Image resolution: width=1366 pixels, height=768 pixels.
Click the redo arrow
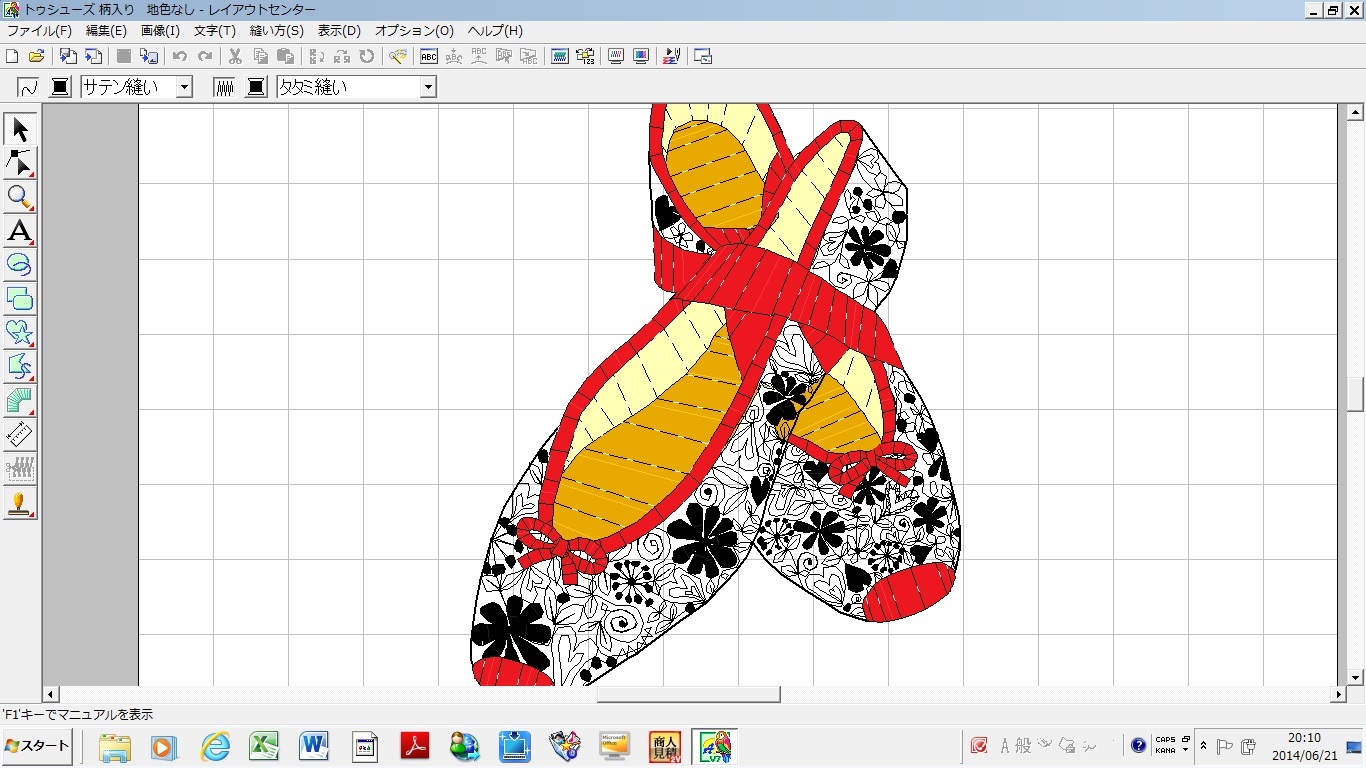[205, 57]
